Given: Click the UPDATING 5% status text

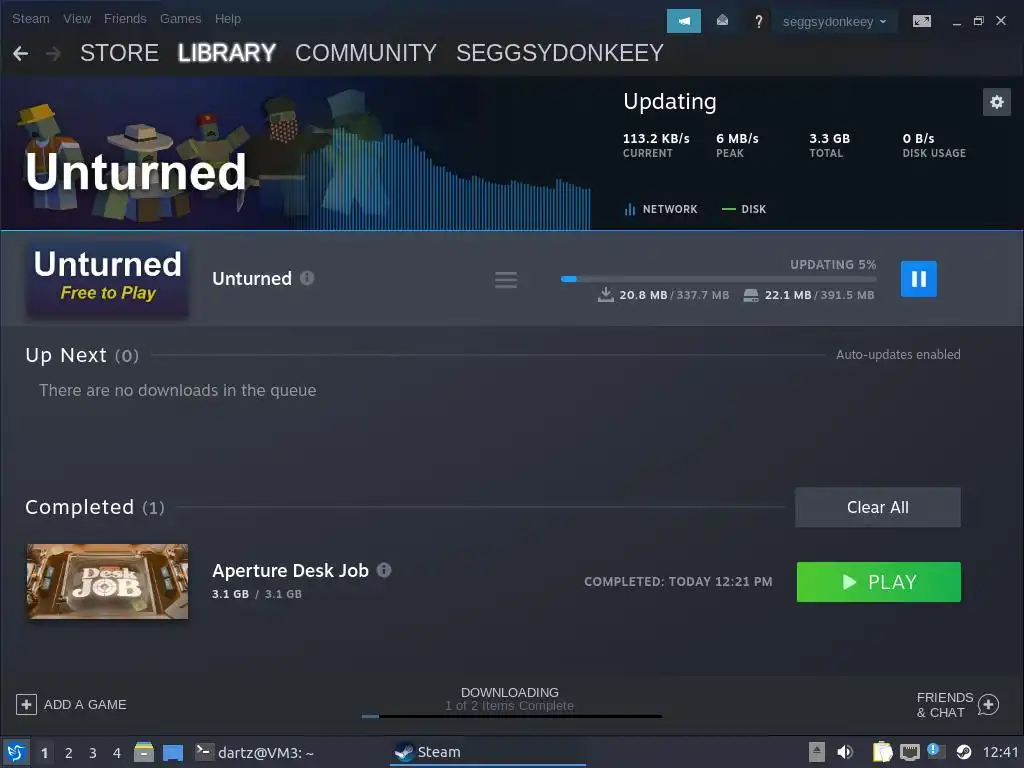Looking at the screenshot, I should [833, 264].
